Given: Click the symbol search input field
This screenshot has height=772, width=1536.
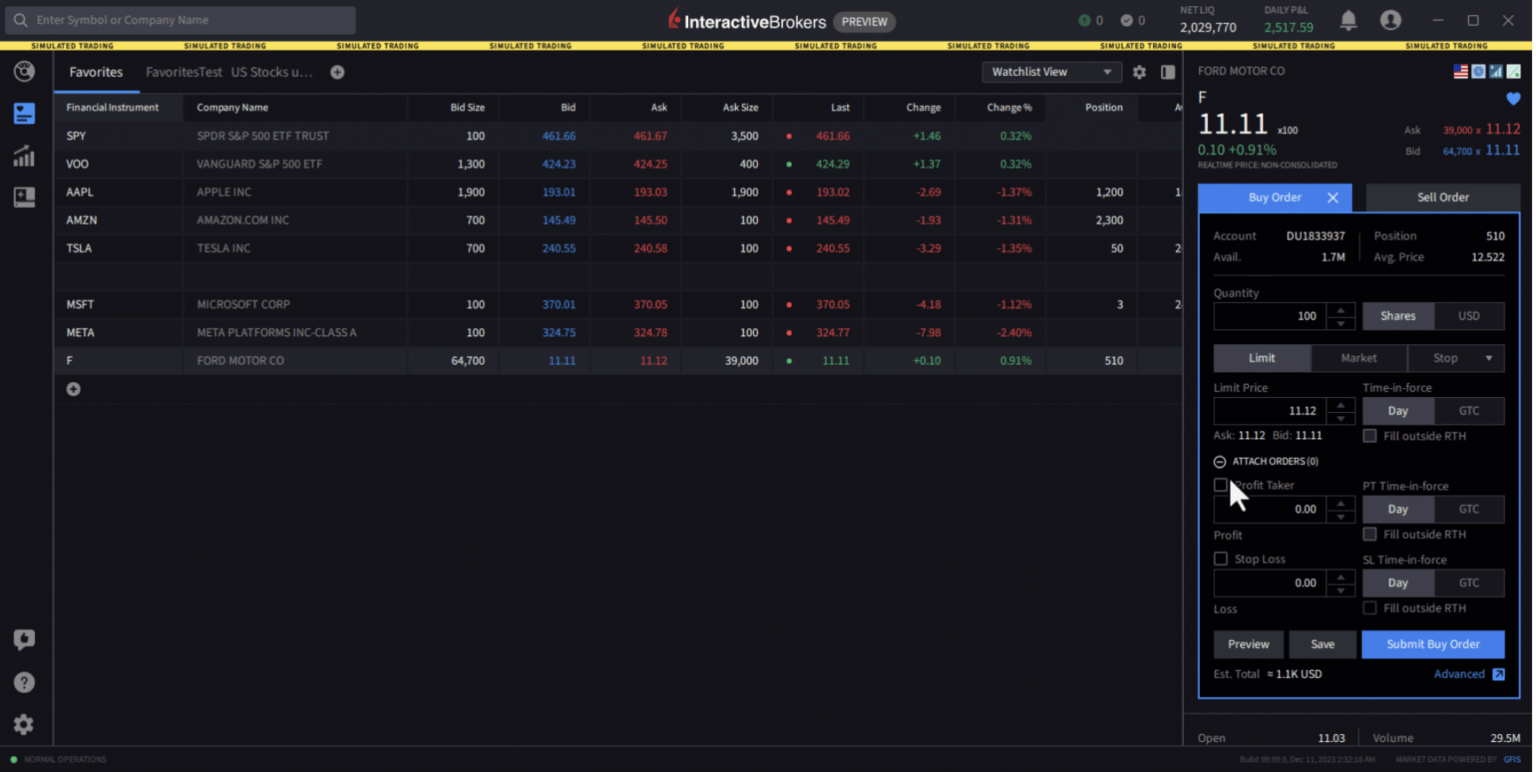Looking at the screenshot, I should click(180, 20).
